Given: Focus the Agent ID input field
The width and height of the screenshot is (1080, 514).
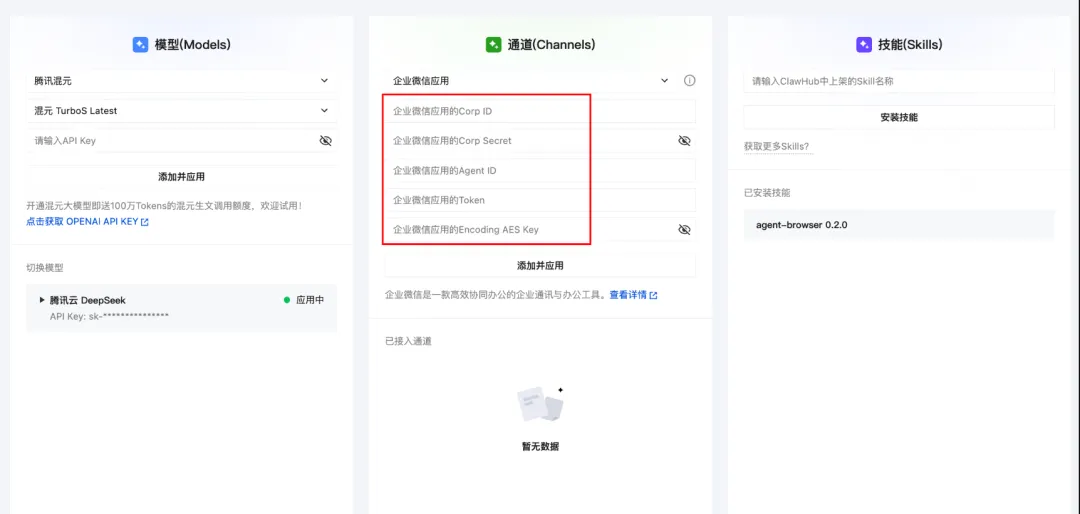Looking at the screenshot, I should click(540, 170).
